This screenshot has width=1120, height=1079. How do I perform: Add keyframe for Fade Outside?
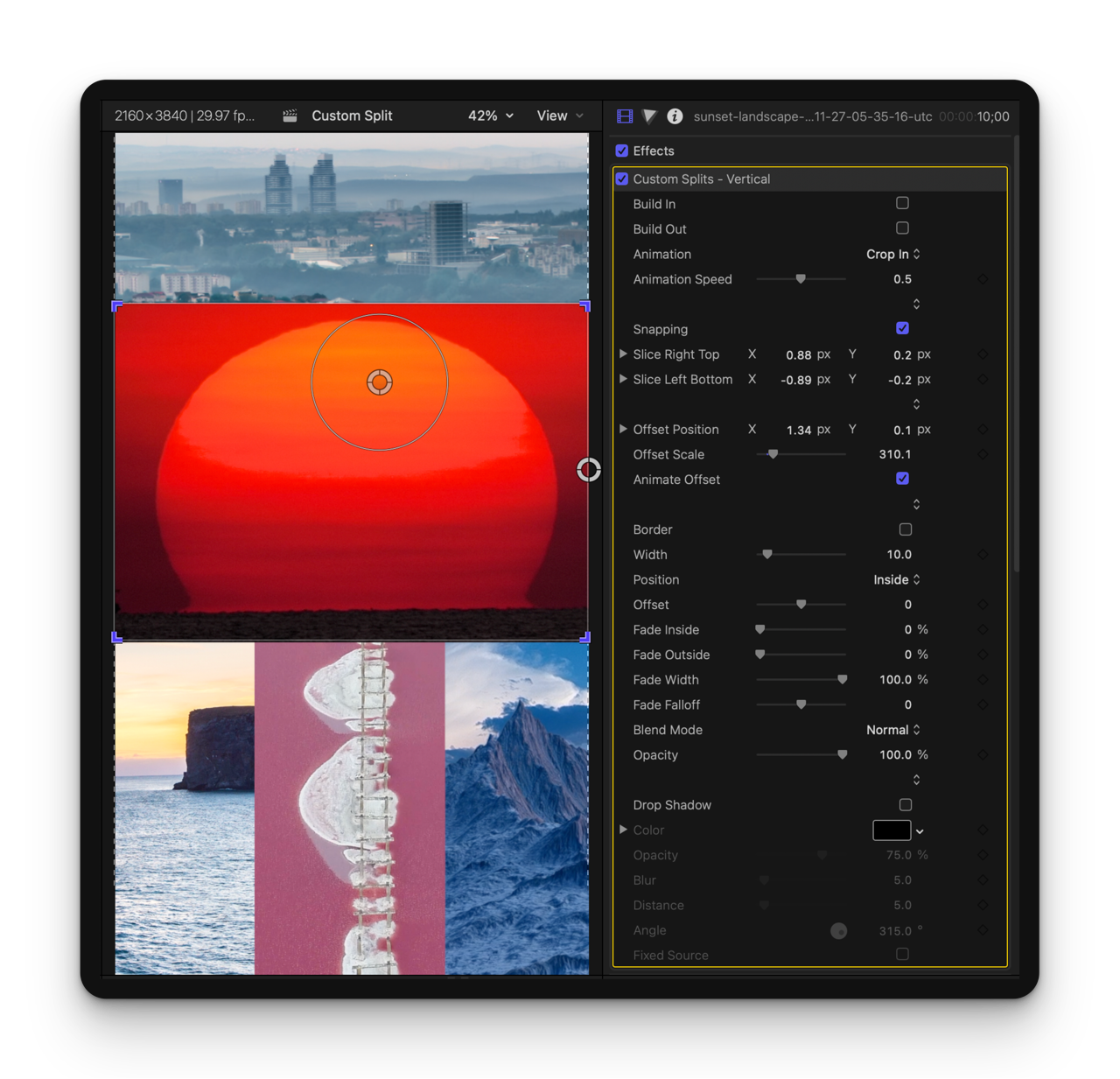coord(983,655)
